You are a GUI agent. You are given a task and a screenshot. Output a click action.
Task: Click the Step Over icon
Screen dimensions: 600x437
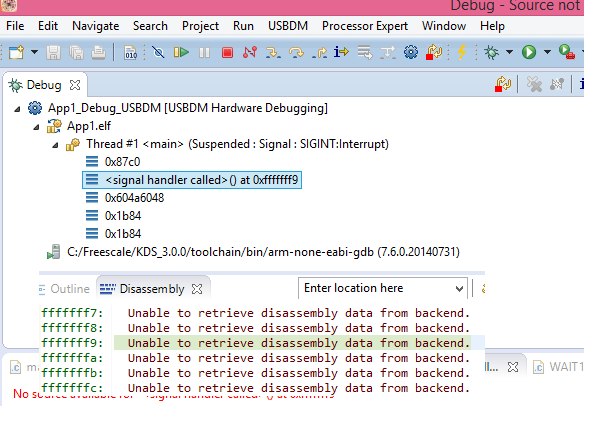pos(296,52)
